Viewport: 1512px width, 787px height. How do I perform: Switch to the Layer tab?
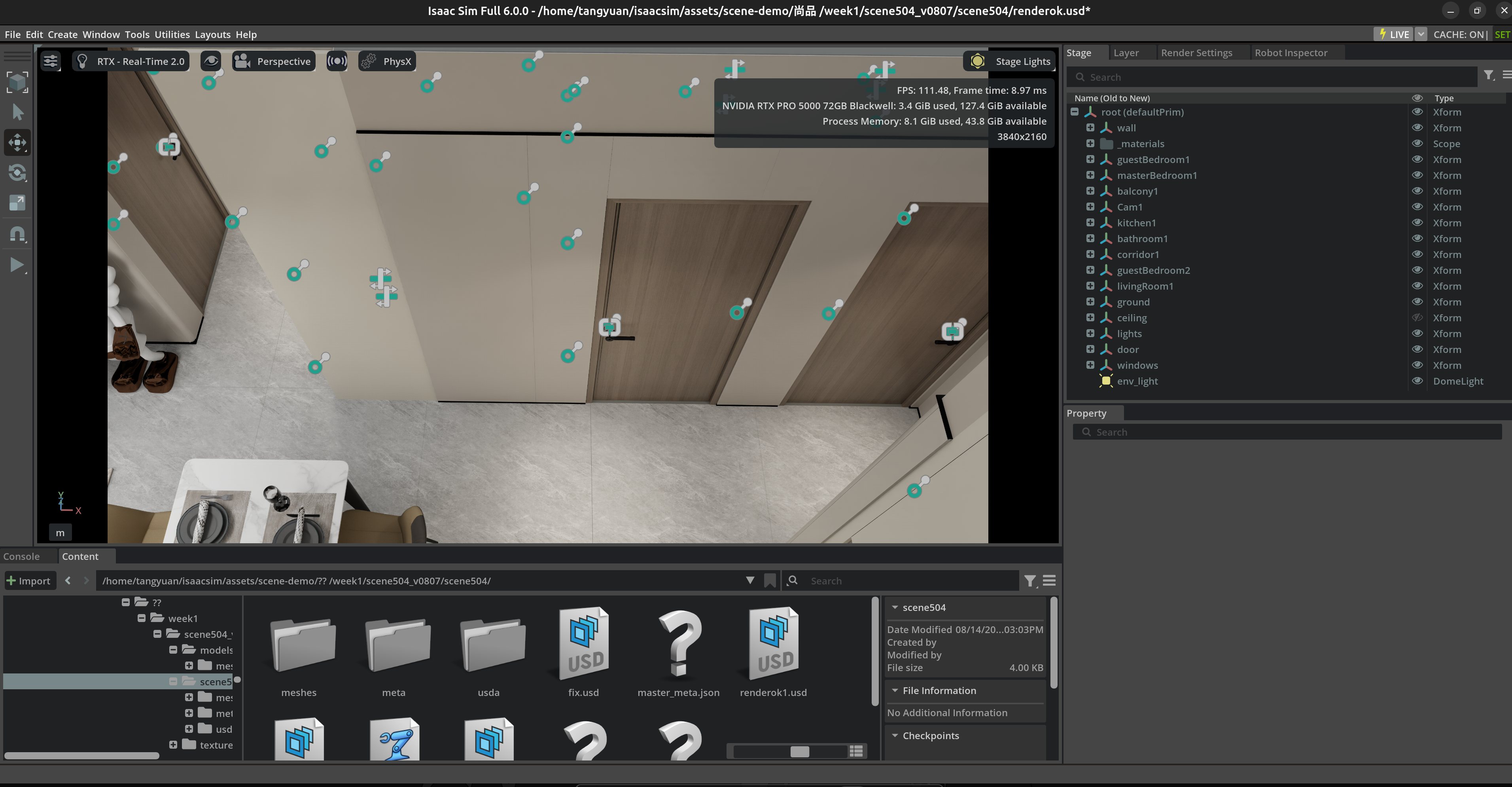pos(1126,53)
